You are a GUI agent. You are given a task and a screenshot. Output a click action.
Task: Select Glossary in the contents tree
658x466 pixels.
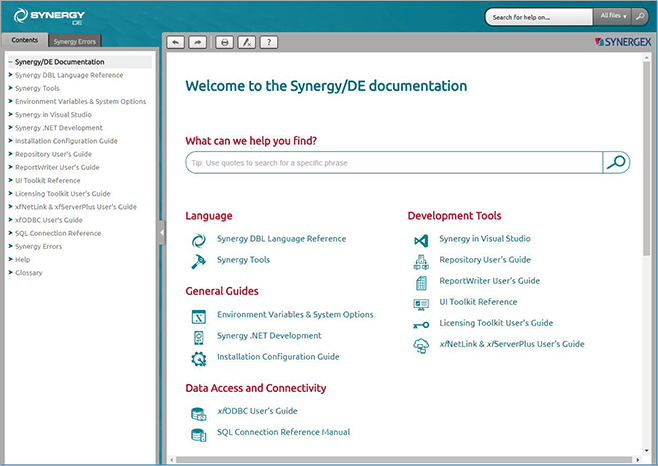coord(29,272)
